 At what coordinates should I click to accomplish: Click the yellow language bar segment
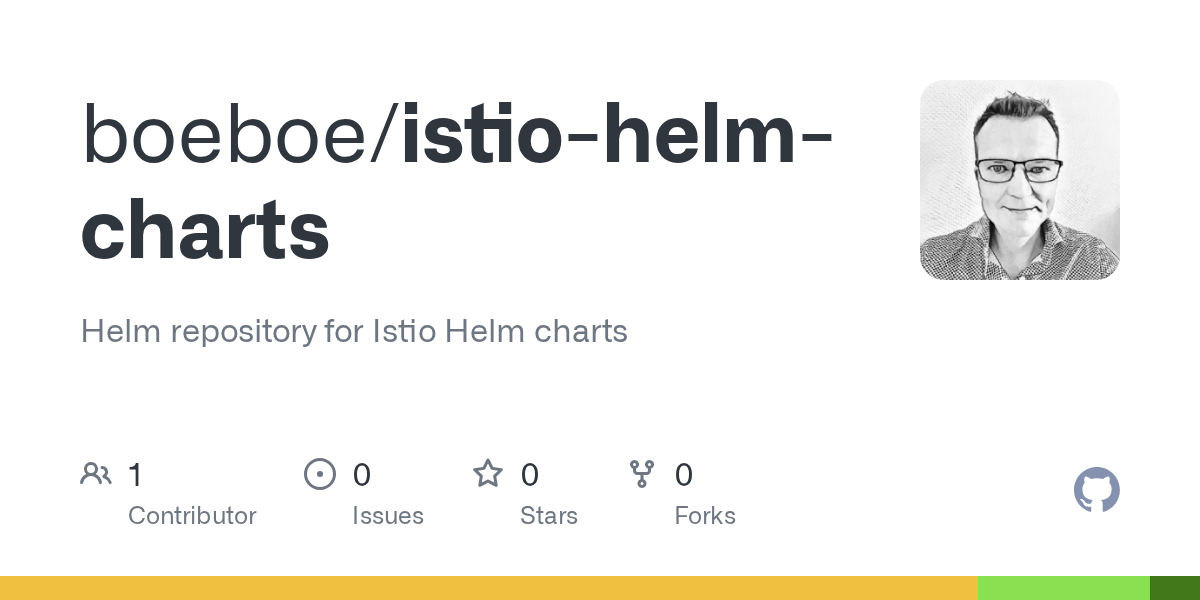pos(489,588)
